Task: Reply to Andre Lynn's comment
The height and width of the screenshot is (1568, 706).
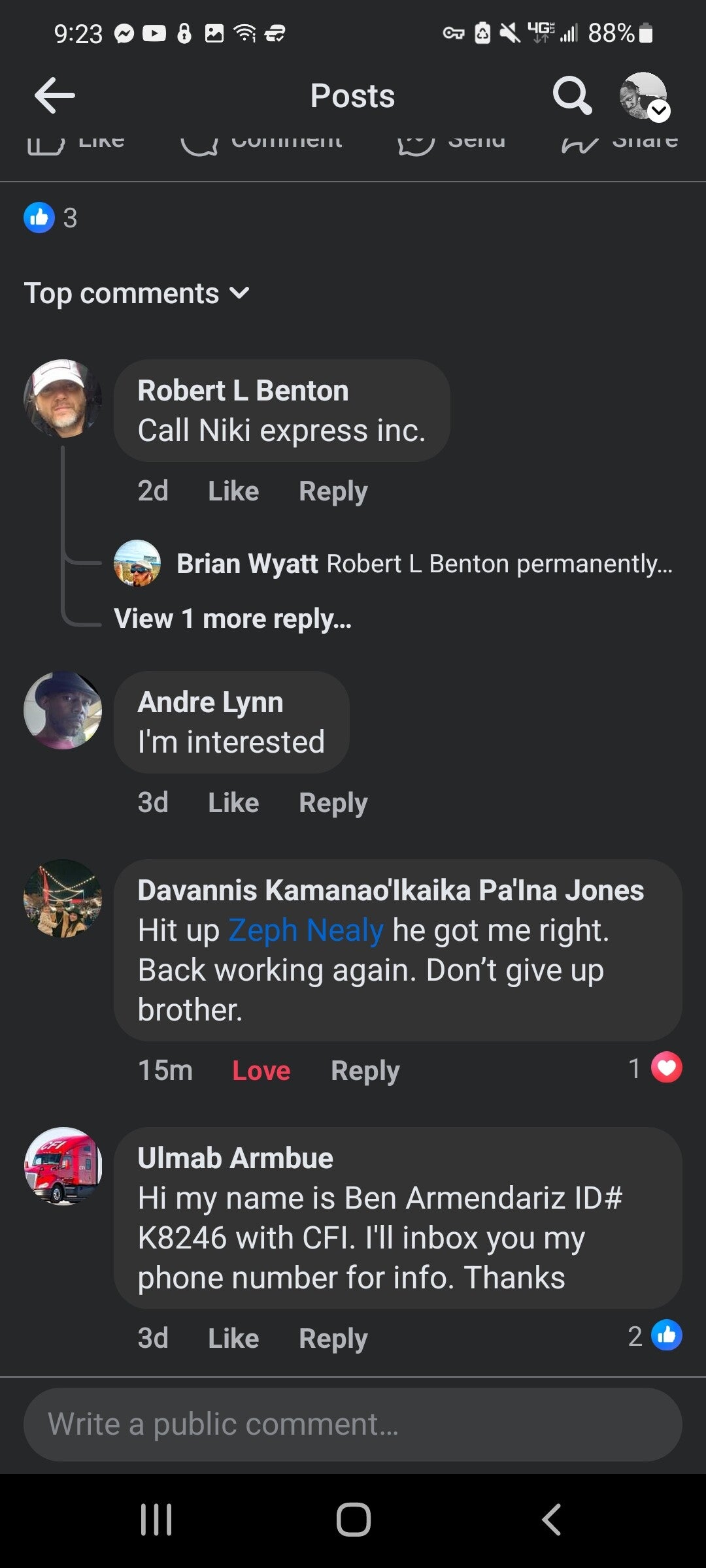Action: coord(333,803)
